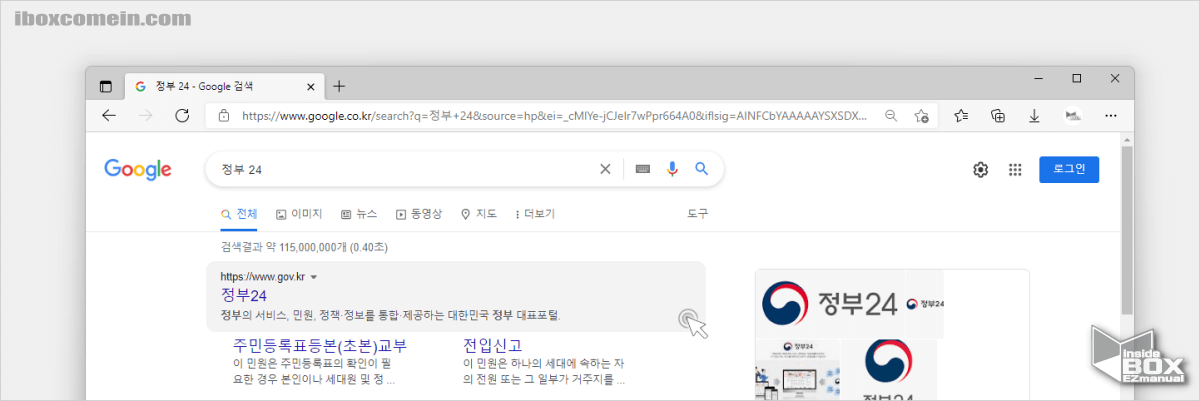Screen dimensions: 1200x401
Task: View site information lock icon
Action: (224, 116)
